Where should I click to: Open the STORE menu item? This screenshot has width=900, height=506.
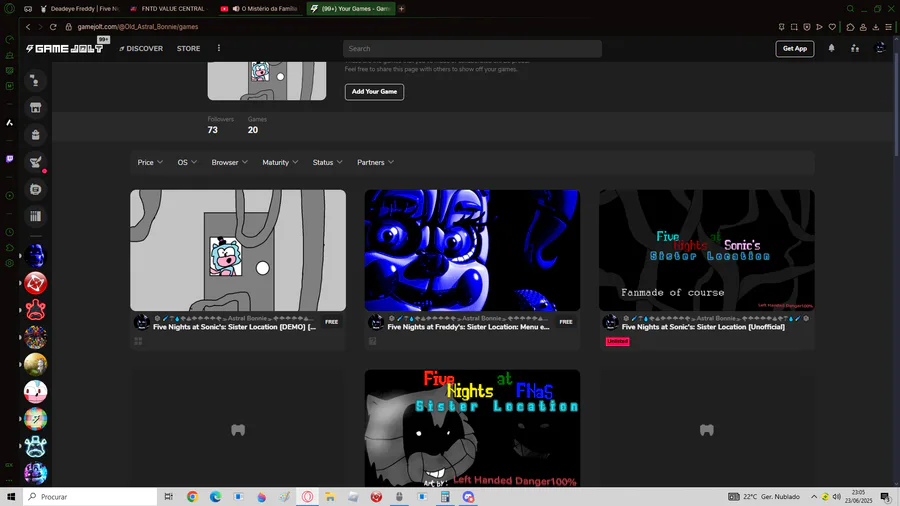pyautogui.click(x=188, y=49)
